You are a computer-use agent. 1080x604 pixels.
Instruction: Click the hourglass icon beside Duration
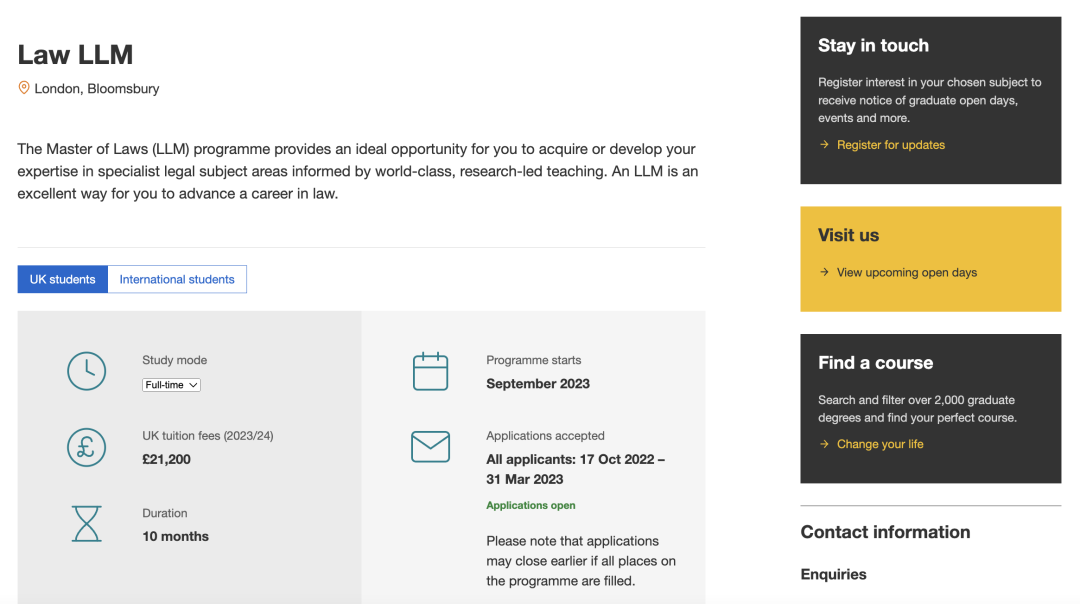(87, 524)
